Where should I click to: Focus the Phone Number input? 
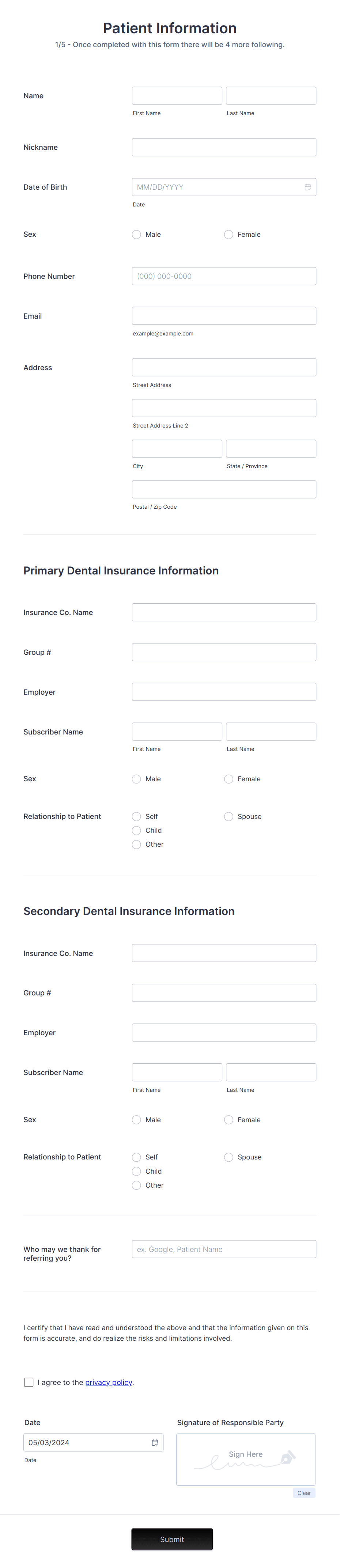point(224,276)
